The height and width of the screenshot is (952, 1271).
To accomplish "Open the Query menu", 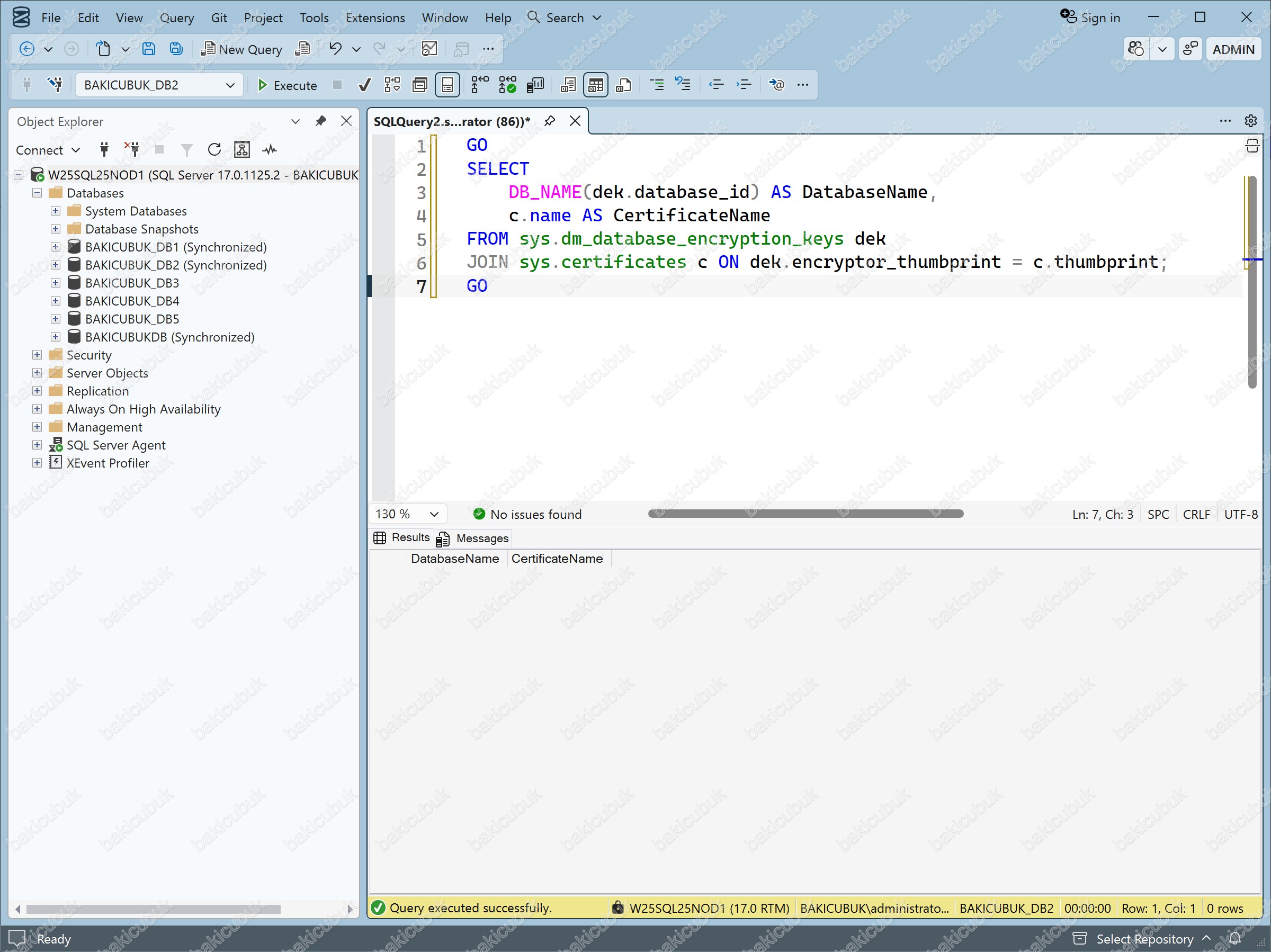I will click(x=176, y=18).
